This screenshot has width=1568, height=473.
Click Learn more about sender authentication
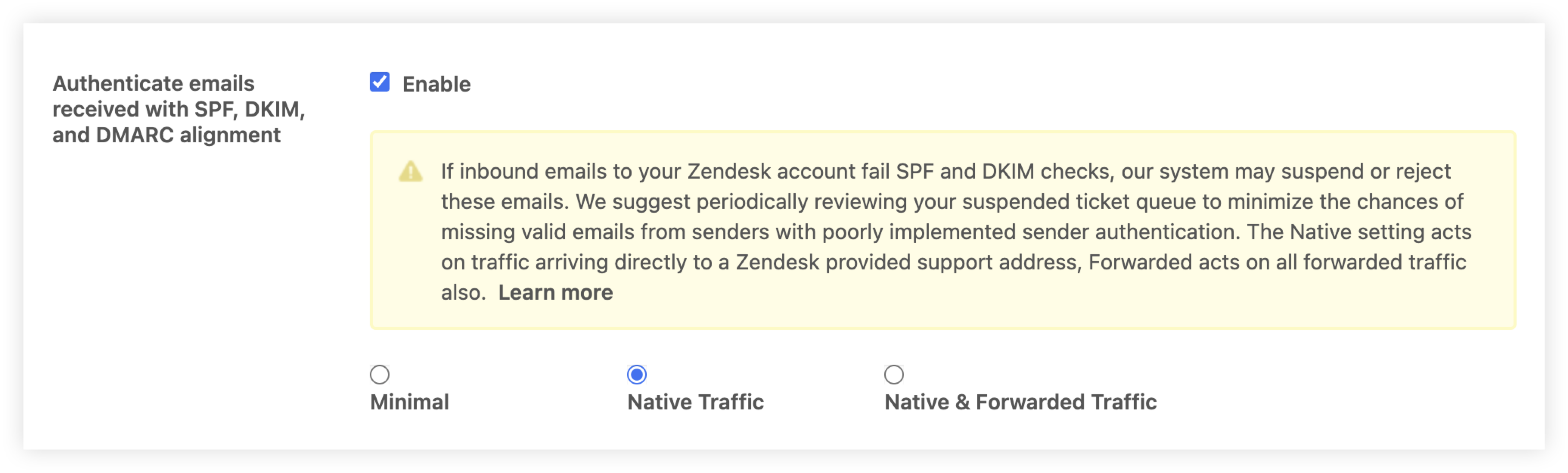(x=556, y=292)
